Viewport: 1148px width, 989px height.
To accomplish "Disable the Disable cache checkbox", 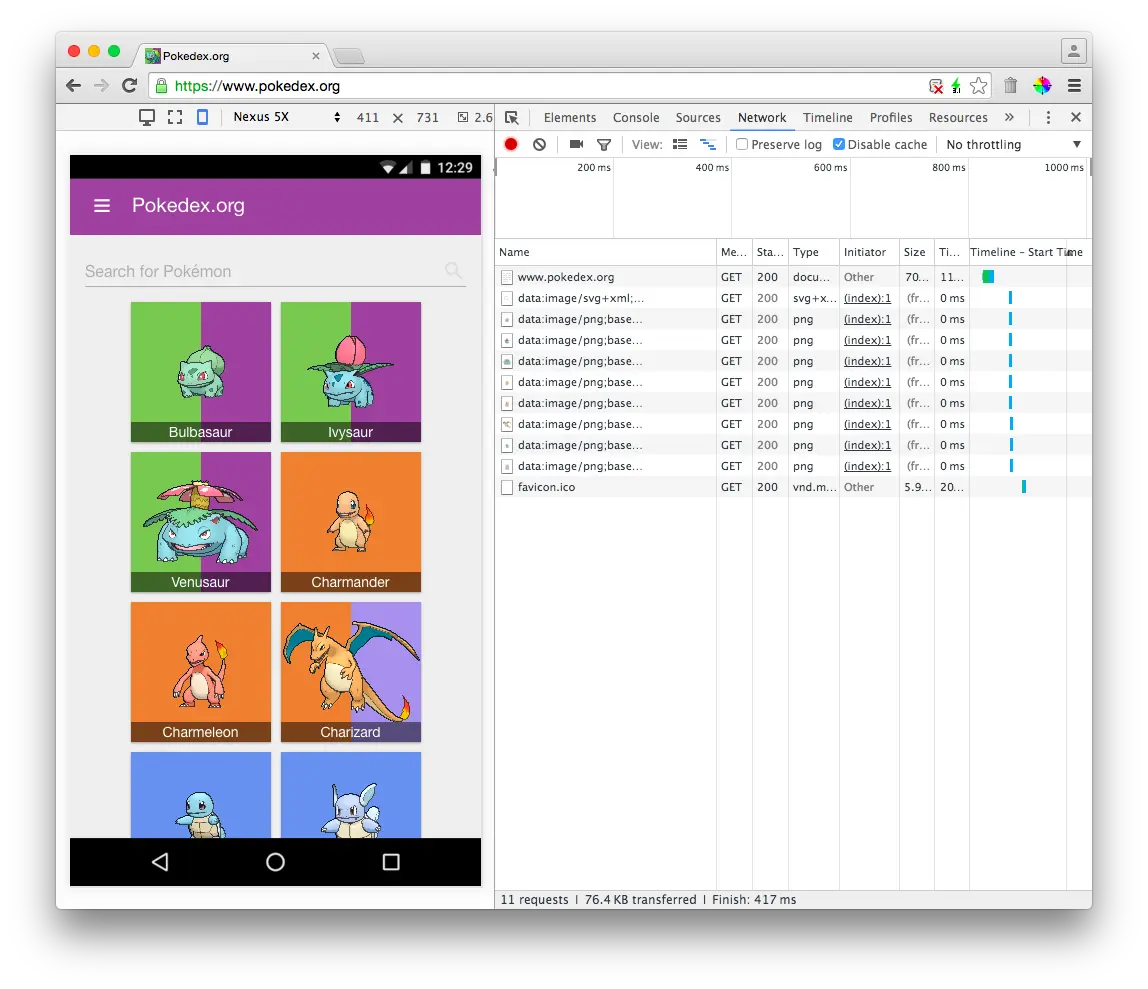I will 839,144.
